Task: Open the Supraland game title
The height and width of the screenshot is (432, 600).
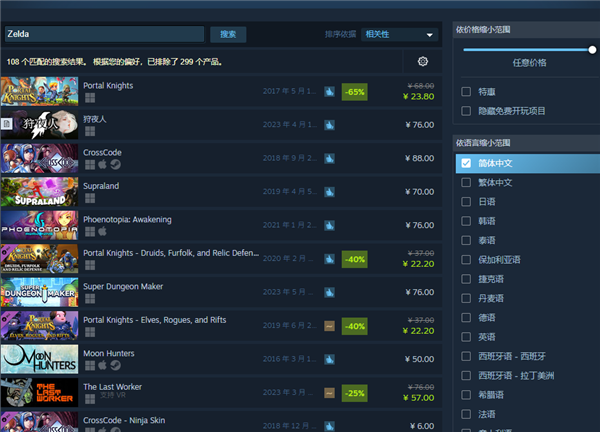Action: click(x=101, y=186)
